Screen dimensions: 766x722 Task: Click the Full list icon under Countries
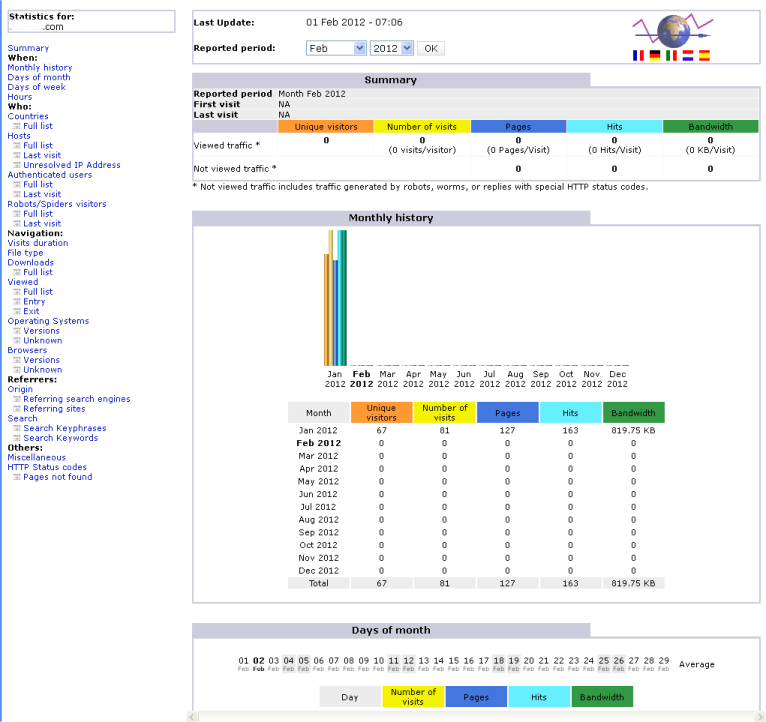pyautogui.click(x=17, y=126)
